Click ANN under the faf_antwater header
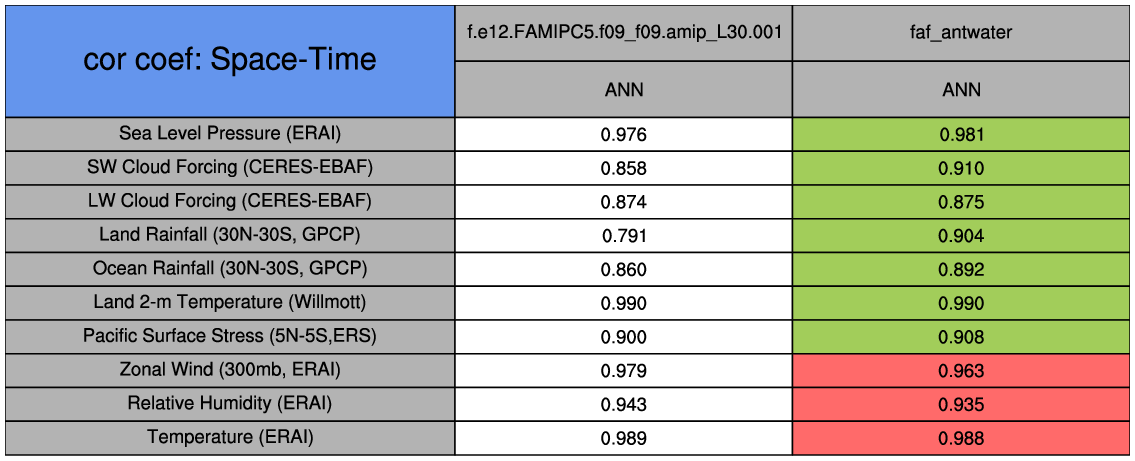The height and width of the screenshot is (461, 1135). click(x=962, y=89)
